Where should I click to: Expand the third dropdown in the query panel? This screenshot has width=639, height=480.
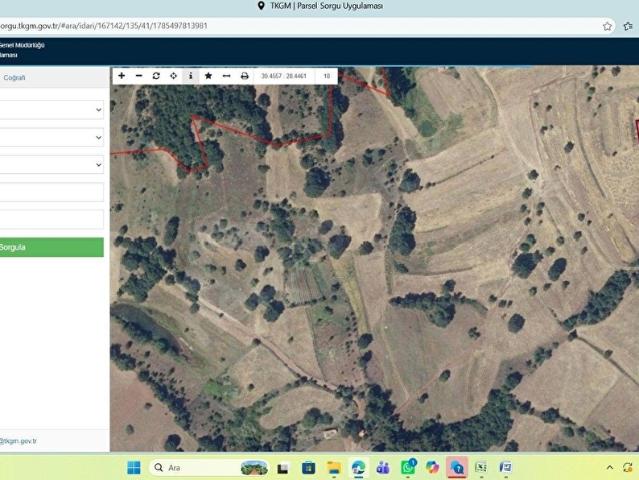[51, 165]
